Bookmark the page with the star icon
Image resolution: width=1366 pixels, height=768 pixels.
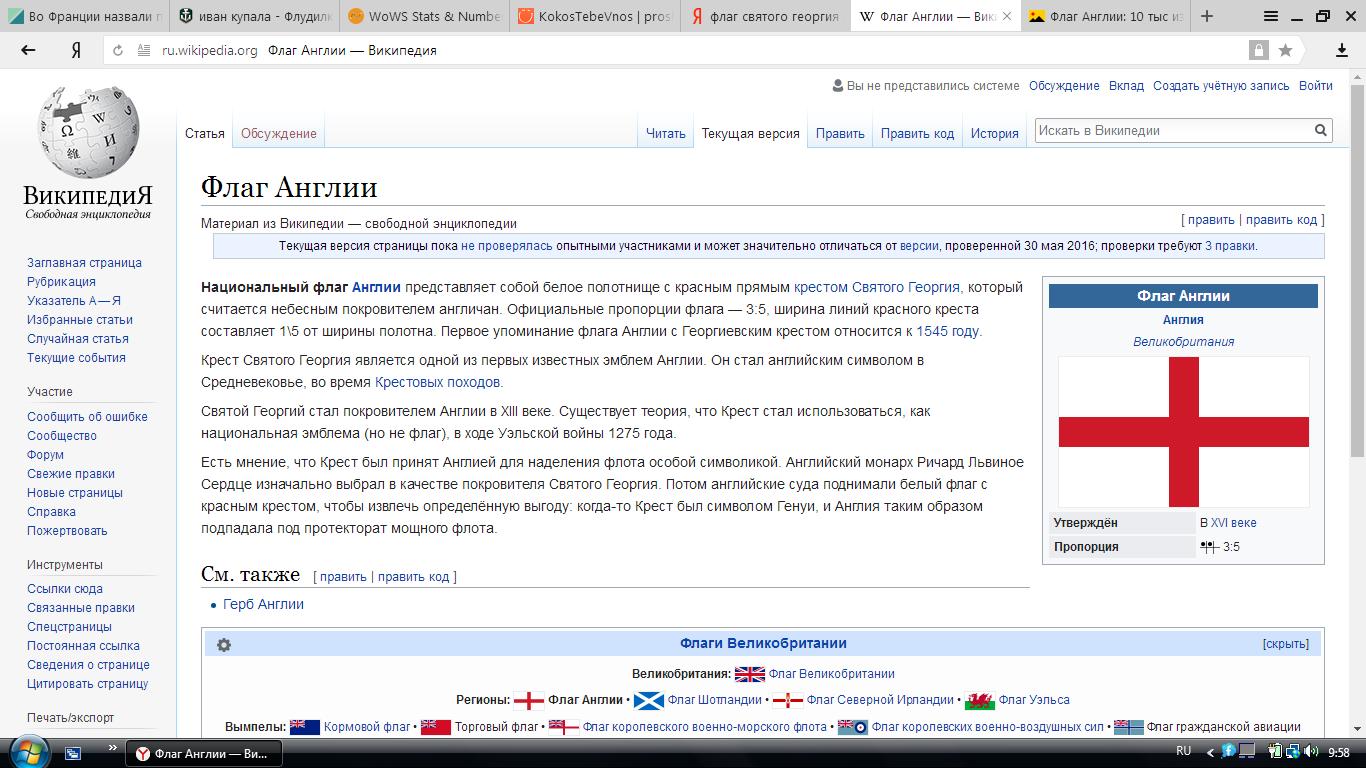1285,50
